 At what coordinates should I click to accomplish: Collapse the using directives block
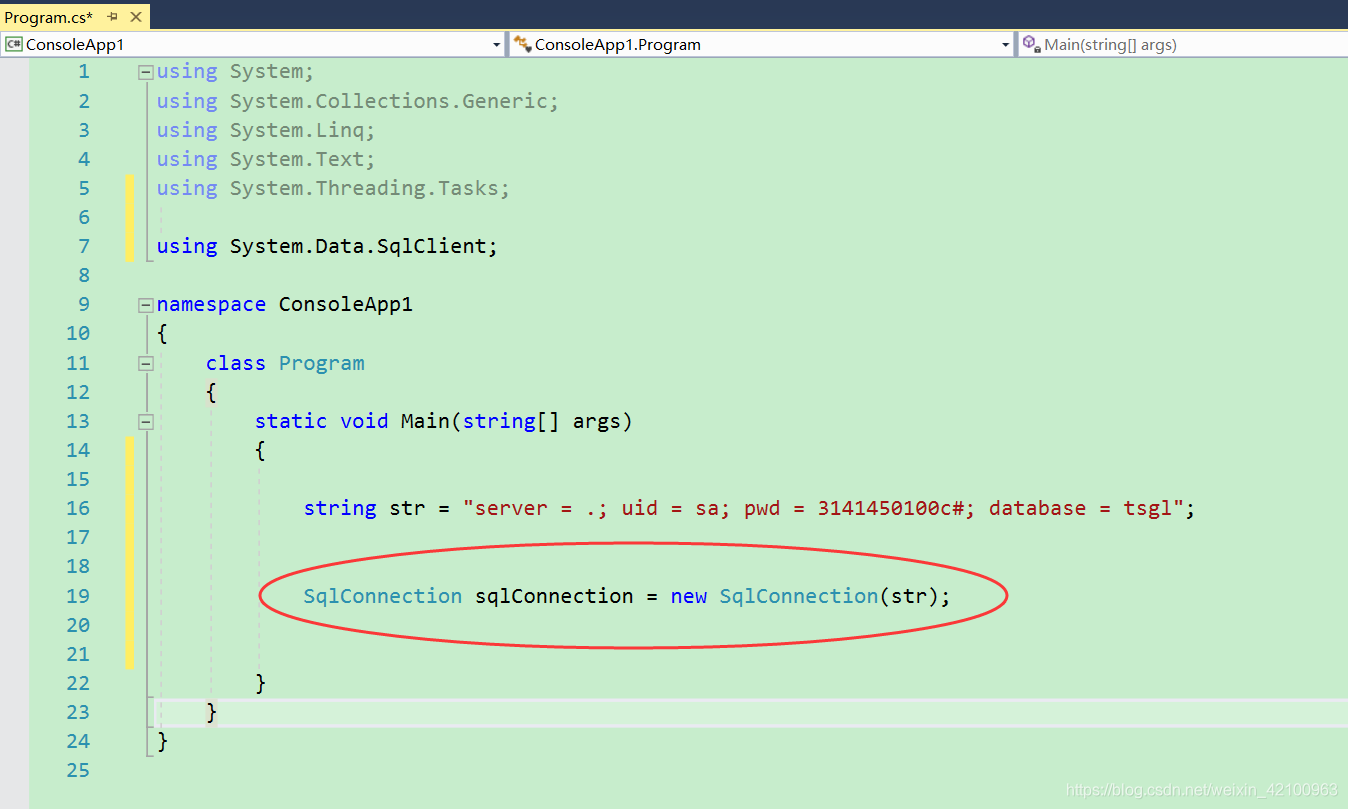coord(146,72)
